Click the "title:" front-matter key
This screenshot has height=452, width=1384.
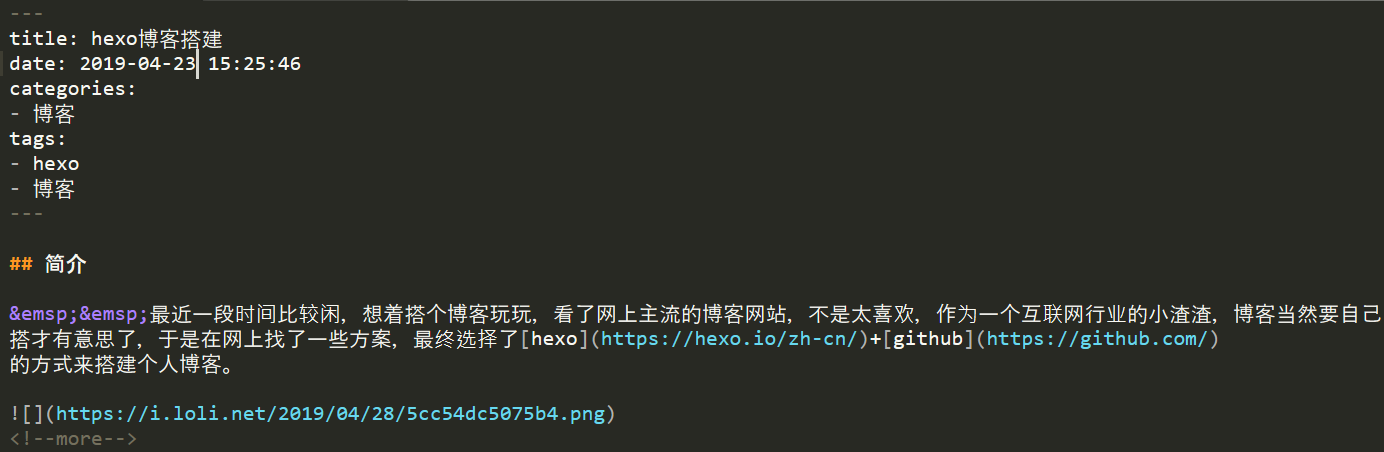click(x=45, y=40)
